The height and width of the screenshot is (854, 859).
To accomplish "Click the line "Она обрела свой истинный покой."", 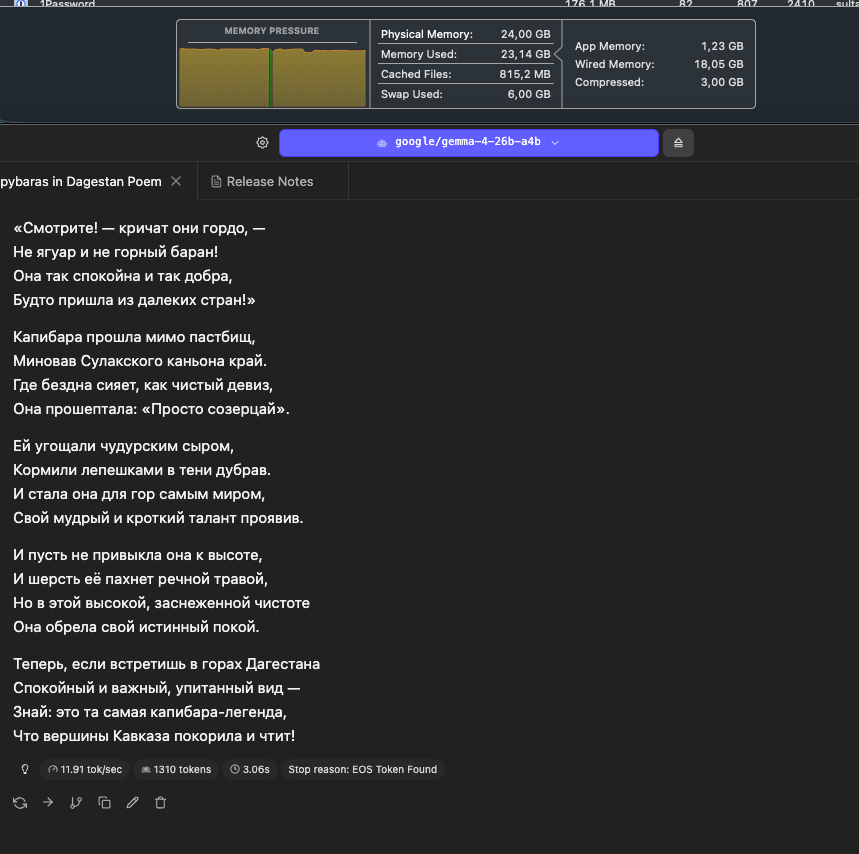I will pos(136,627).
